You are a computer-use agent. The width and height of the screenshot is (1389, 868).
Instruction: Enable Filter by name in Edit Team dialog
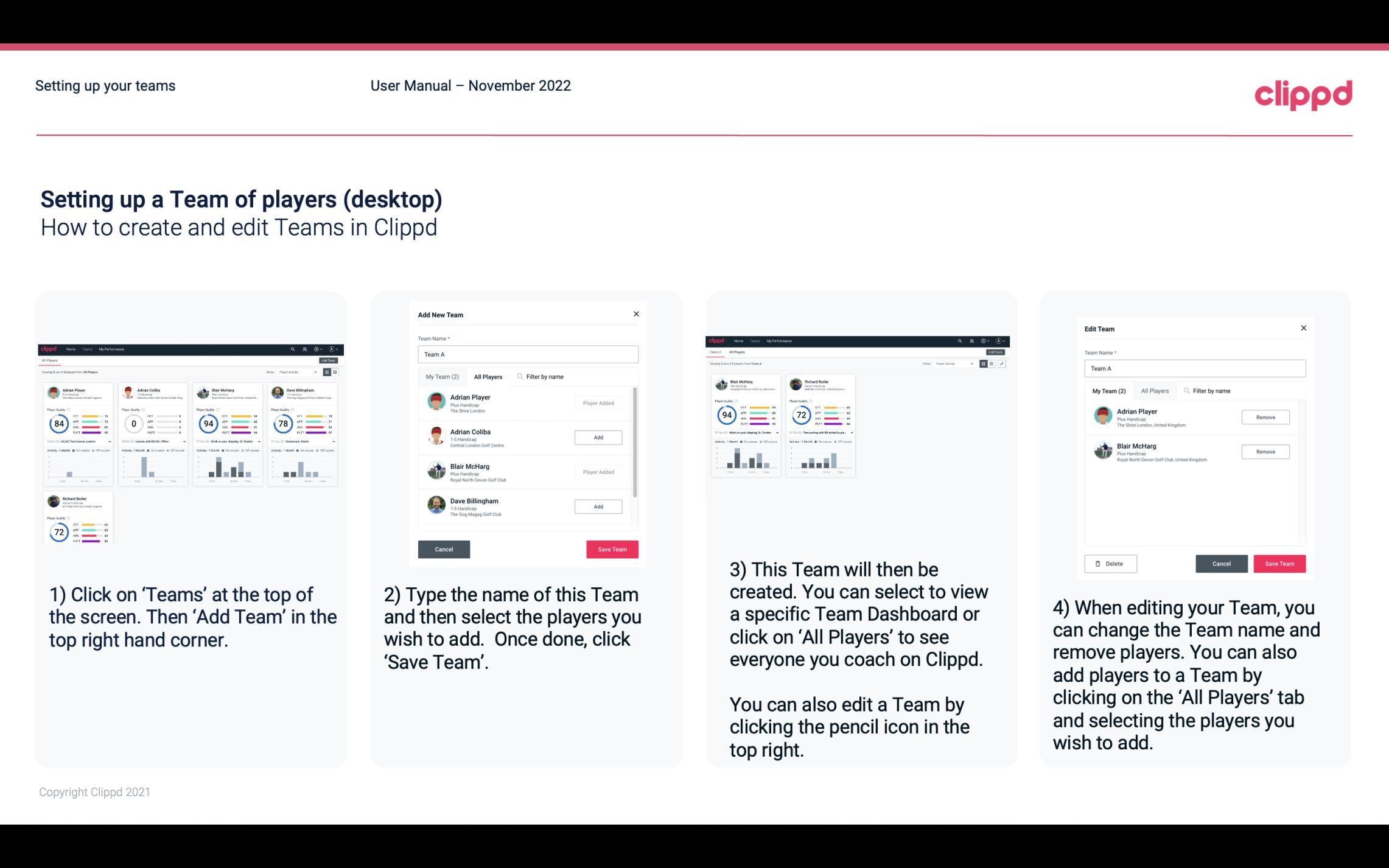(1209, 390)
